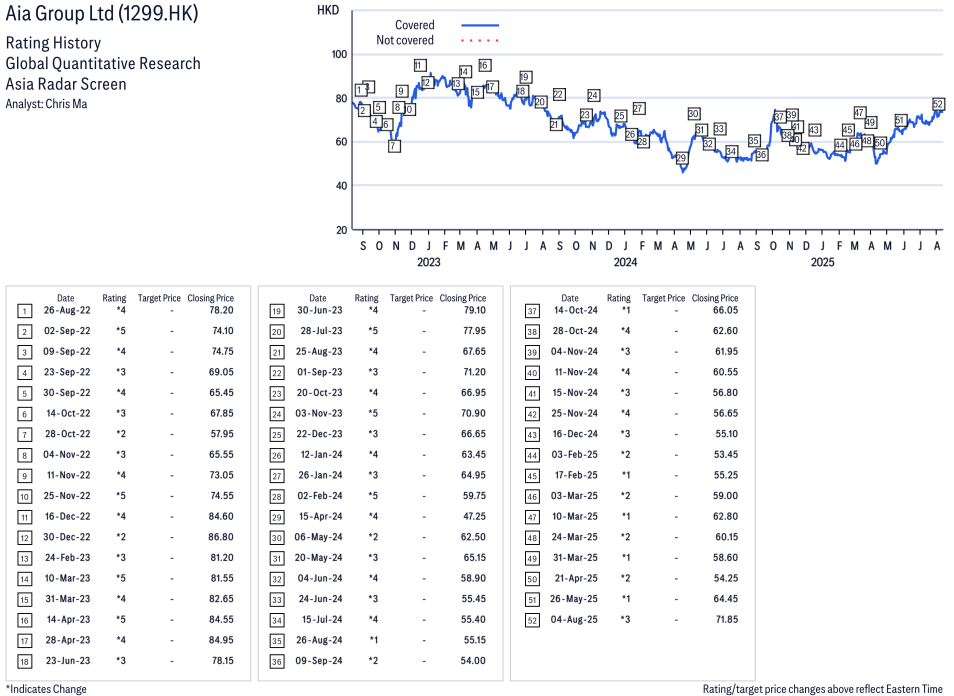The height and width of the screenshot is (696, 954).
Task: Click chart marker 24 on the graph
Action: tap(593, 96)
